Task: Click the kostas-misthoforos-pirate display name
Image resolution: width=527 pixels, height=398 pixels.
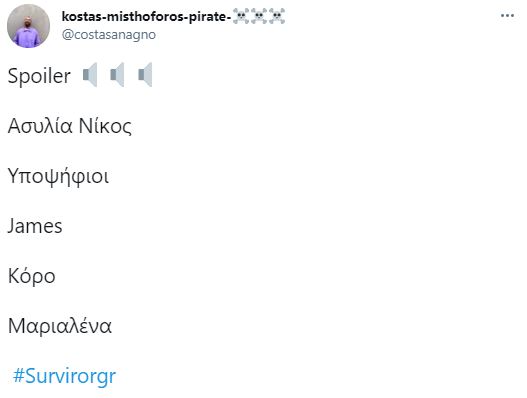Action: [x=147, y=16]
